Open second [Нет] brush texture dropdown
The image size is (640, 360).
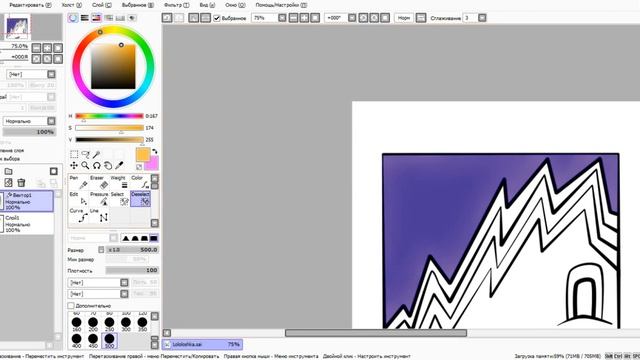coord(124,294)
